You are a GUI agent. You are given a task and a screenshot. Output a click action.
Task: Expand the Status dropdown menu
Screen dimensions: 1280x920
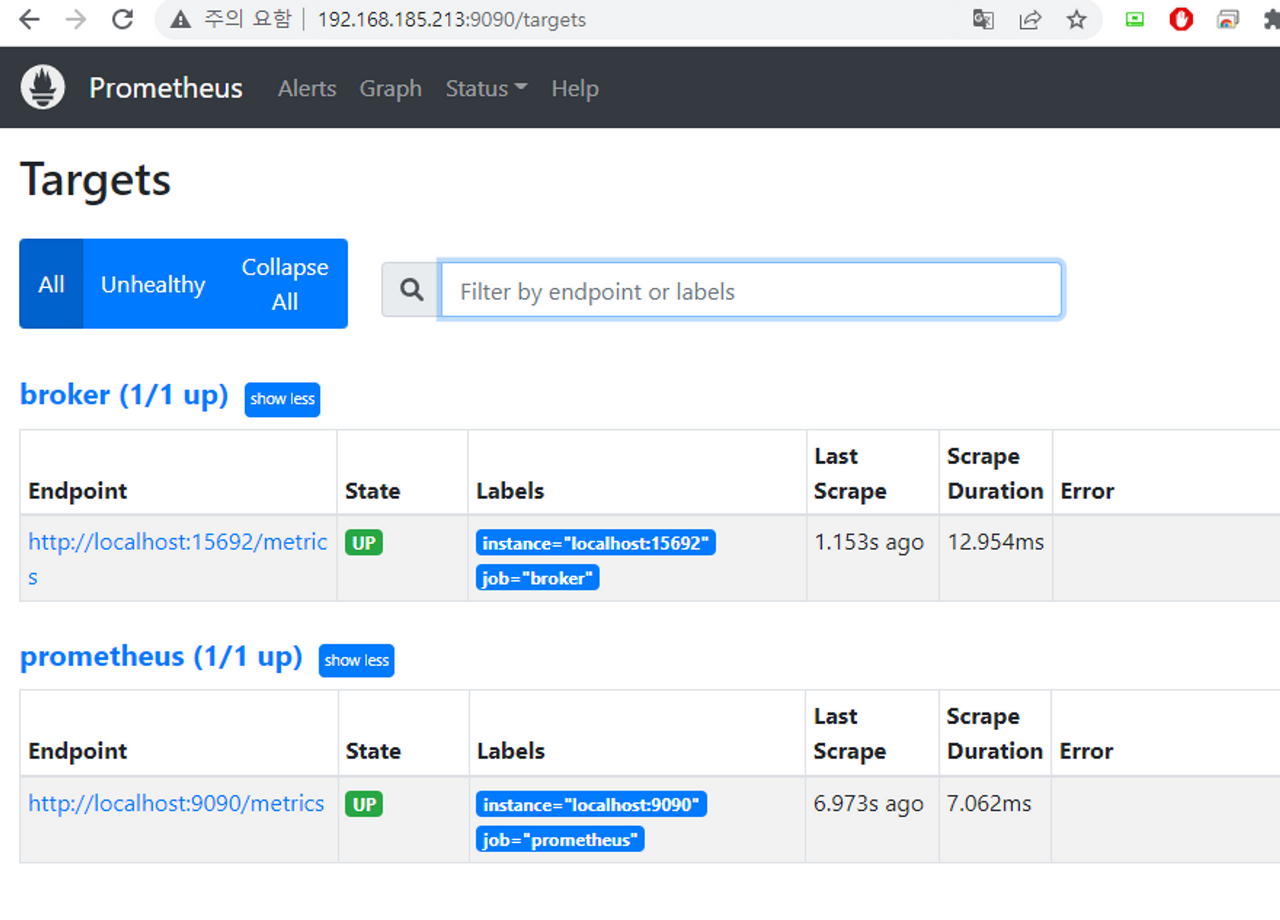pos(486,88)
